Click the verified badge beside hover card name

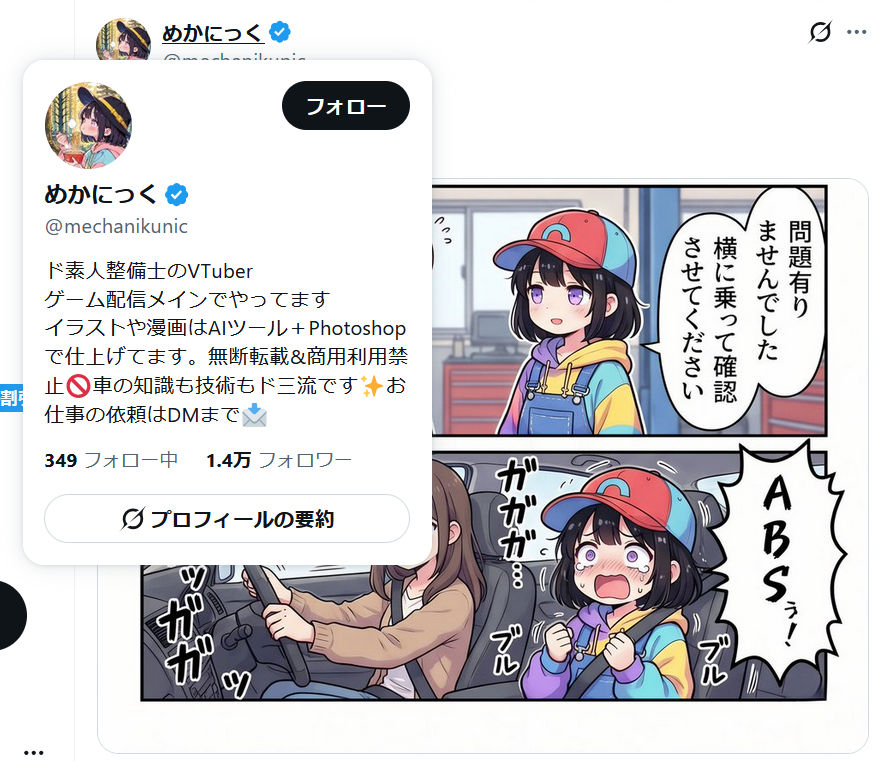pos(177,195)
